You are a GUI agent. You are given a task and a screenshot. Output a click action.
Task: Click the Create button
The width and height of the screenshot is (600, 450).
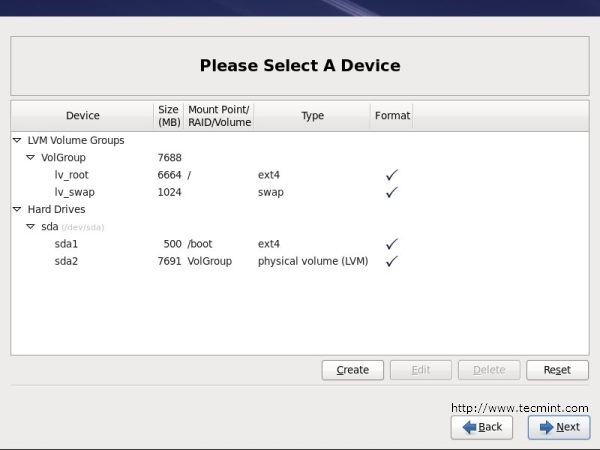point(353,370)
